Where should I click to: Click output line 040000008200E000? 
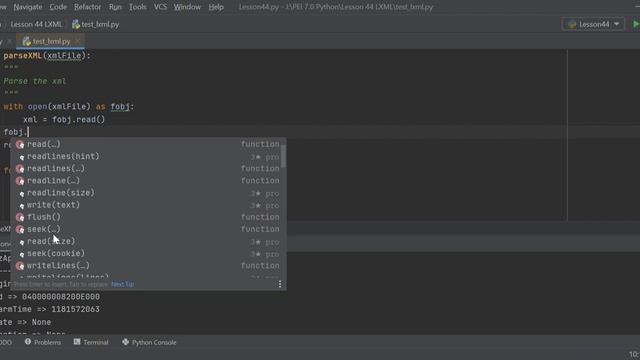61,296
